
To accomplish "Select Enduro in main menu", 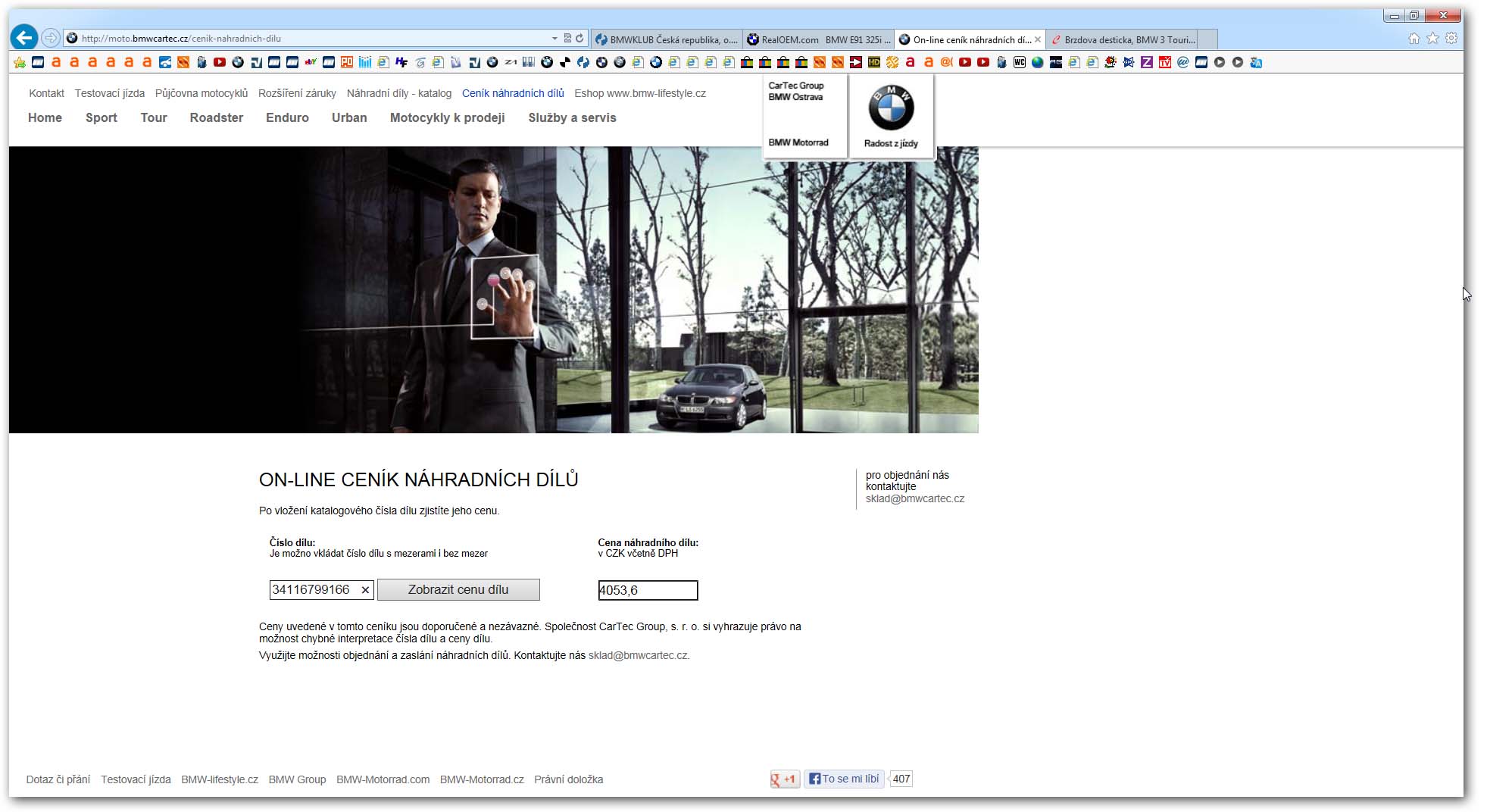I will 287,117.
